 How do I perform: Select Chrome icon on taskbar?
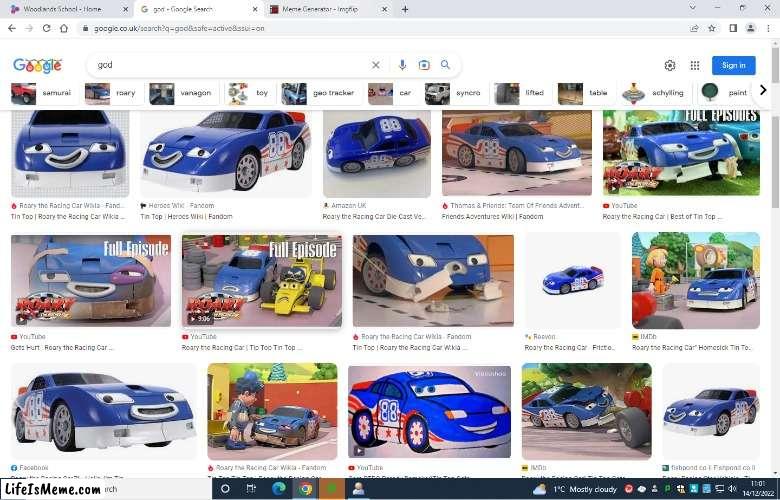coord(305,489)
